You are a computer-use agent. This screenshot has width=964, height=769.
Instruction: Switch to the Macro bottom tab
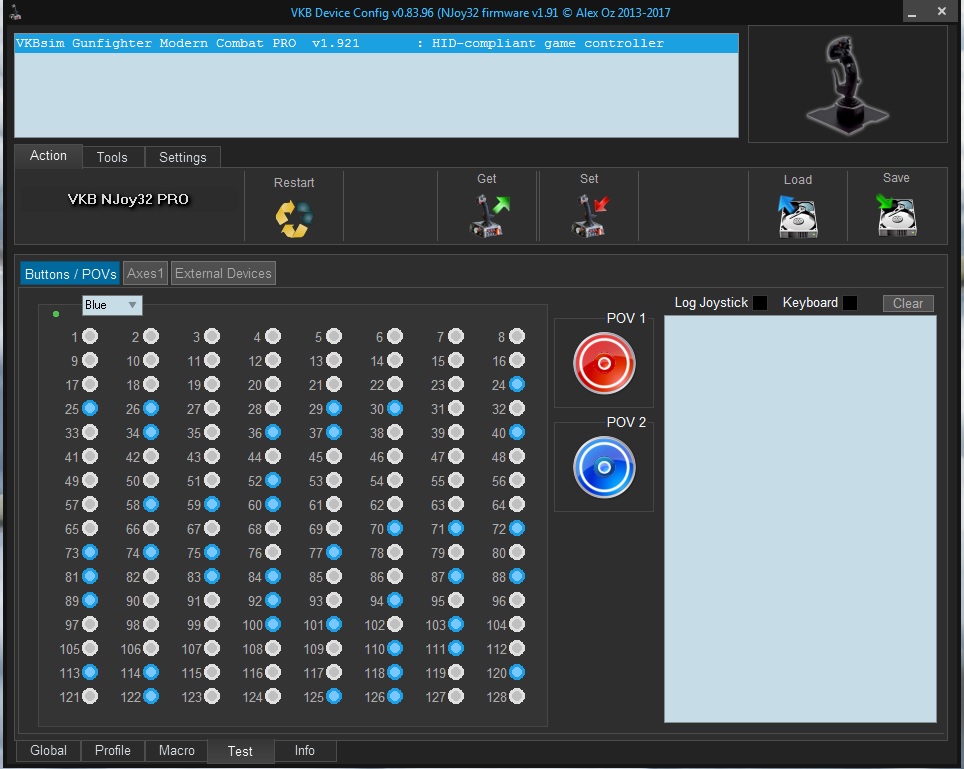(176, 750)
